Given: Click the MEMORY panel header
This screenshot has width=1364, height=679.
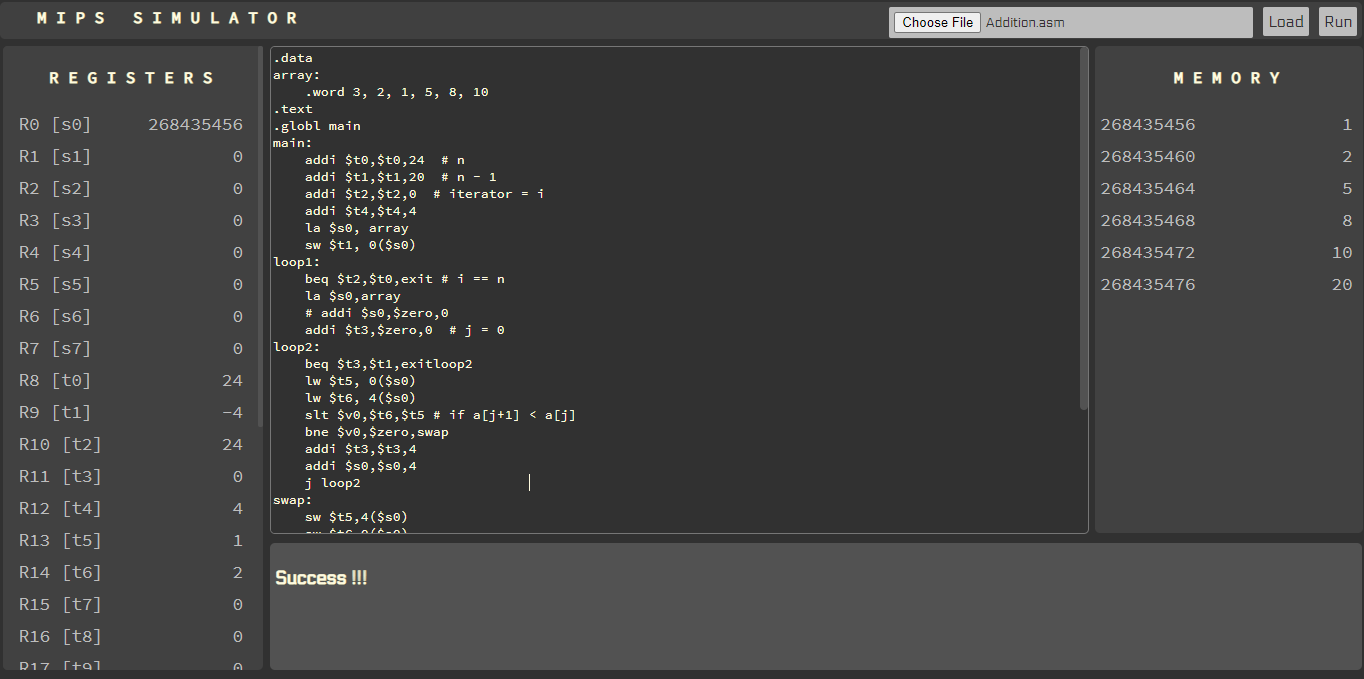Looking at the screenshot, I should 1228,77.
